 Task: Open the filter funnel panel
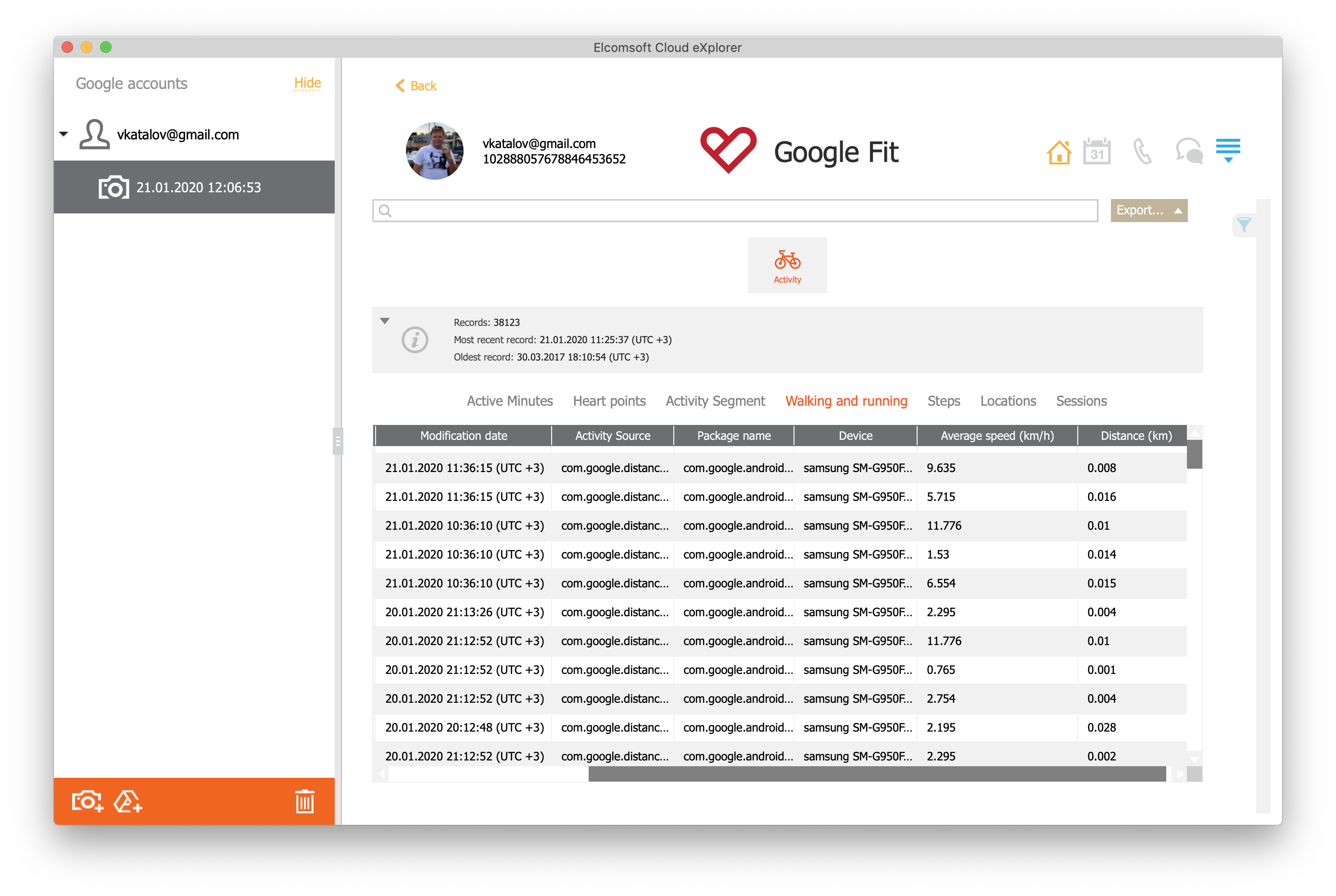point(1243,224)
